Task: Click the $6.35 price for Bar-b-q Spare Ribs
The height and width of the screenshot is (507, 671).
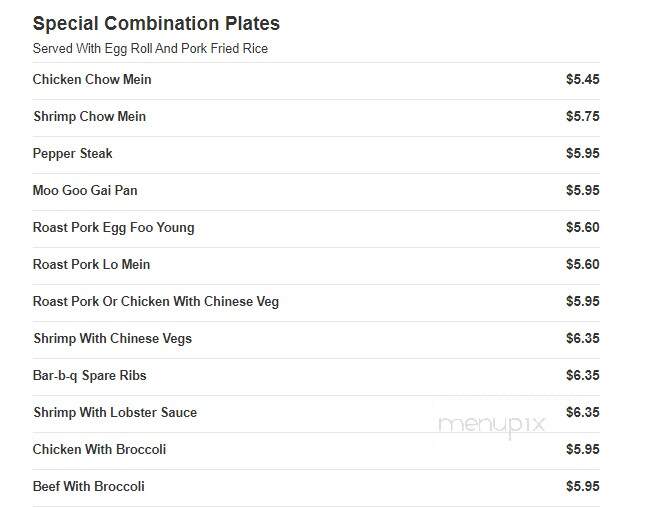Action: pos(582,375)
